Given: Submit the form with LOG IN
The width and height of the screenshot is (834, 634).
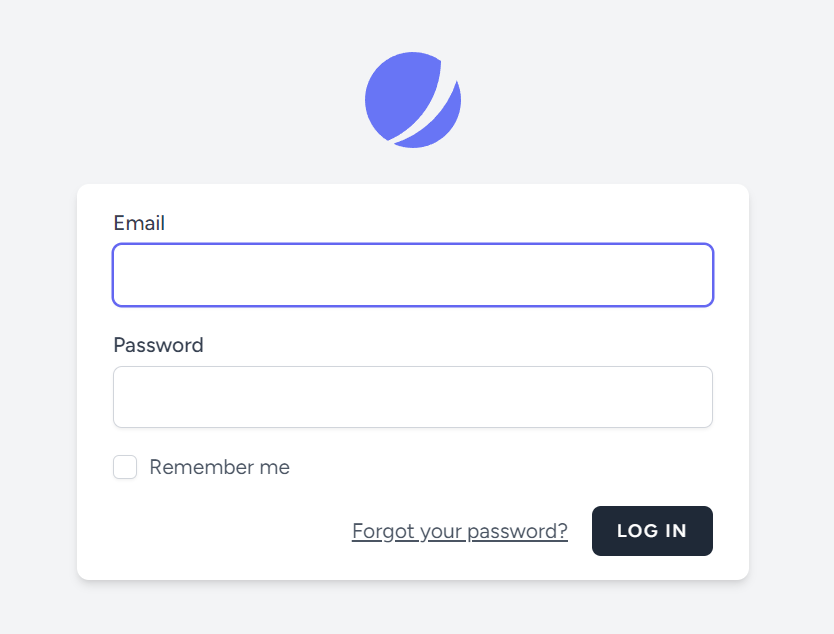Looking at the screenshot, I should point(652,531).
